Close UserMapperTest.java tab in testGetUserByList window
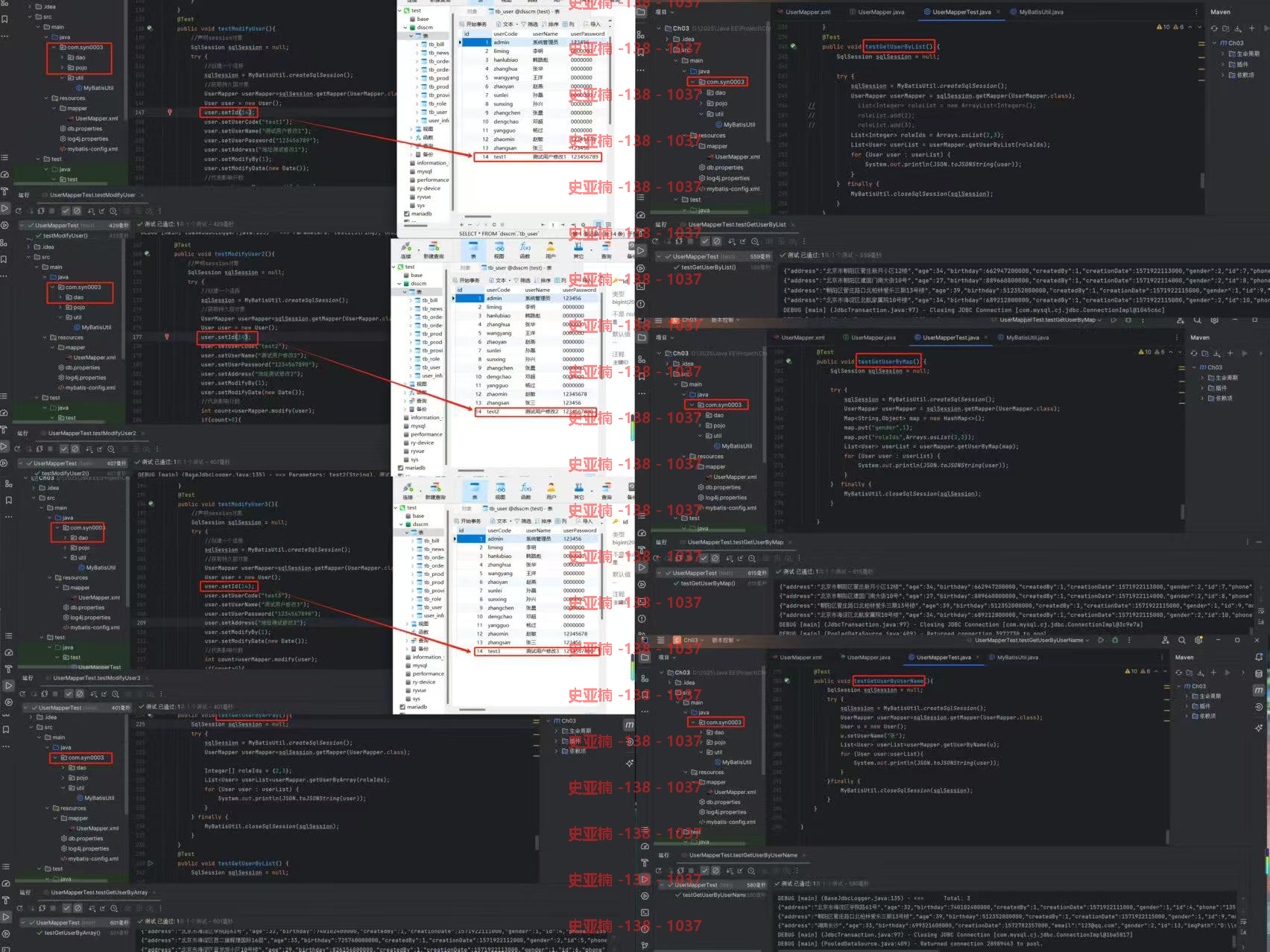The width and height of the screenshot is (1270, 952). (x=998, y=12)
